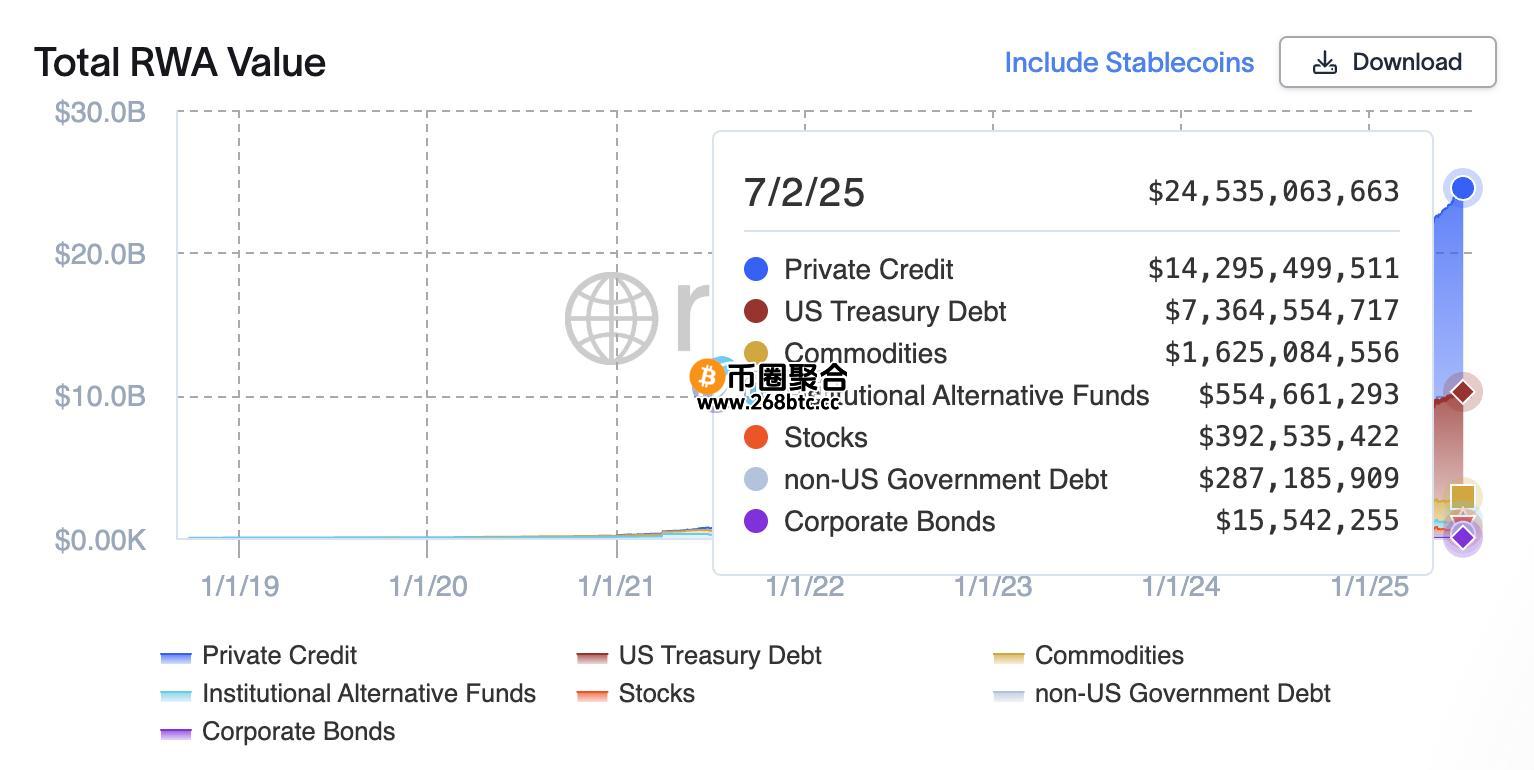Click the orange Bitcoin watermark icon
Screen dimensions: 1534x770
[708, 377]
